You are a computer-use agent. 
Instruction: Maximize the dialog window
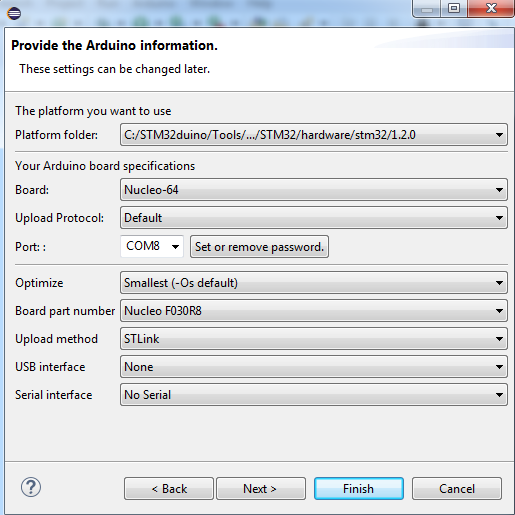click(454, 8)
